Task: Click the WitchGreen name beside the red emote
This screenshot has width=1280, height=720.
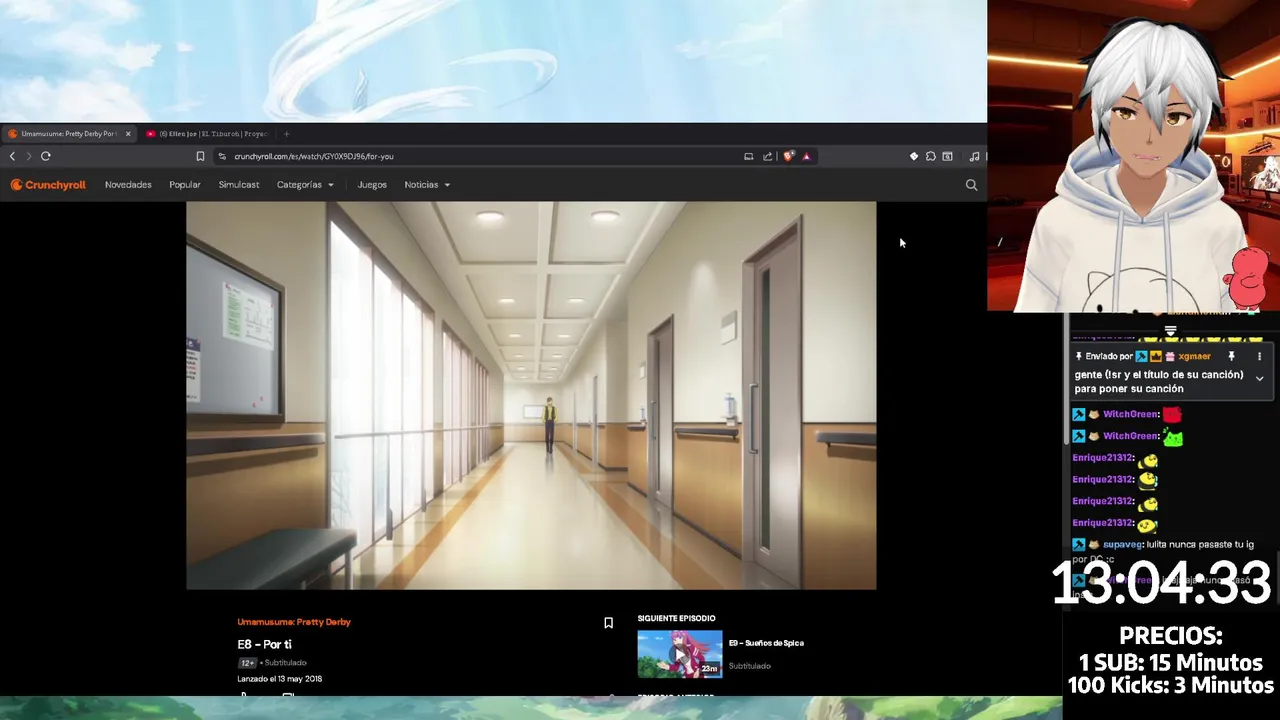Action: click(x=1131, y=414)
